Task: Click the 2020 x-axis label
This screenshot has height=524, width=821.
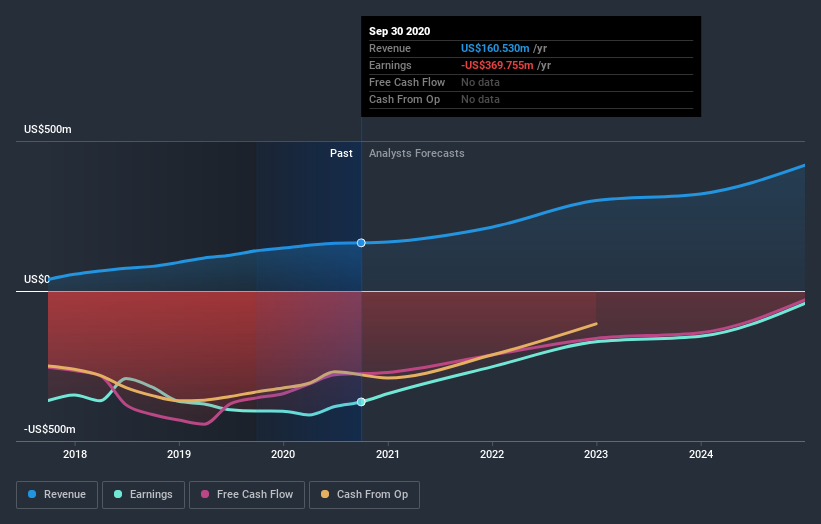Action: (283, 454)
